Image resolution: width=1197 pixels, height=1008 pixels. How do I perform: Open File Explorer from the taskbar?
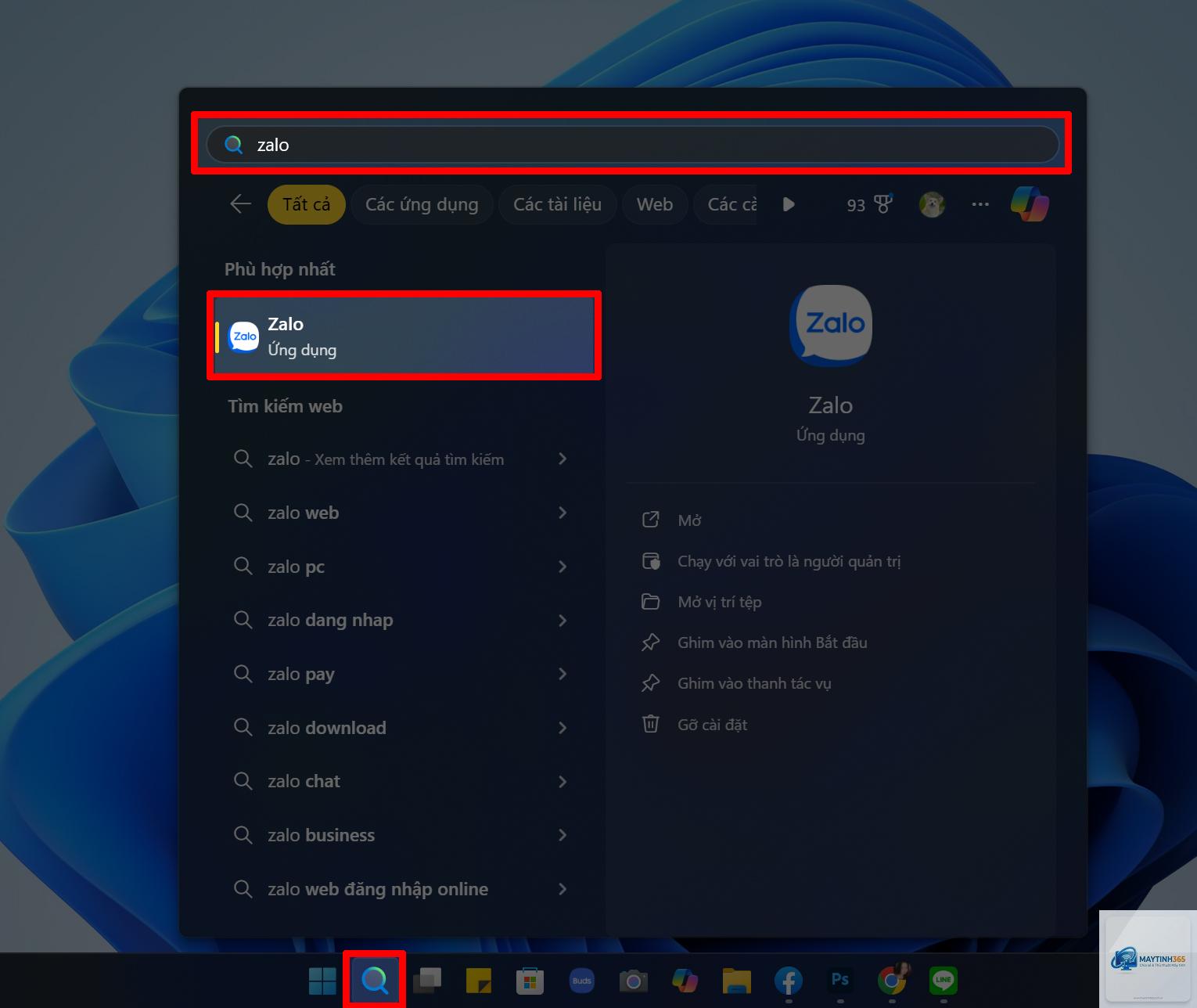736,980
